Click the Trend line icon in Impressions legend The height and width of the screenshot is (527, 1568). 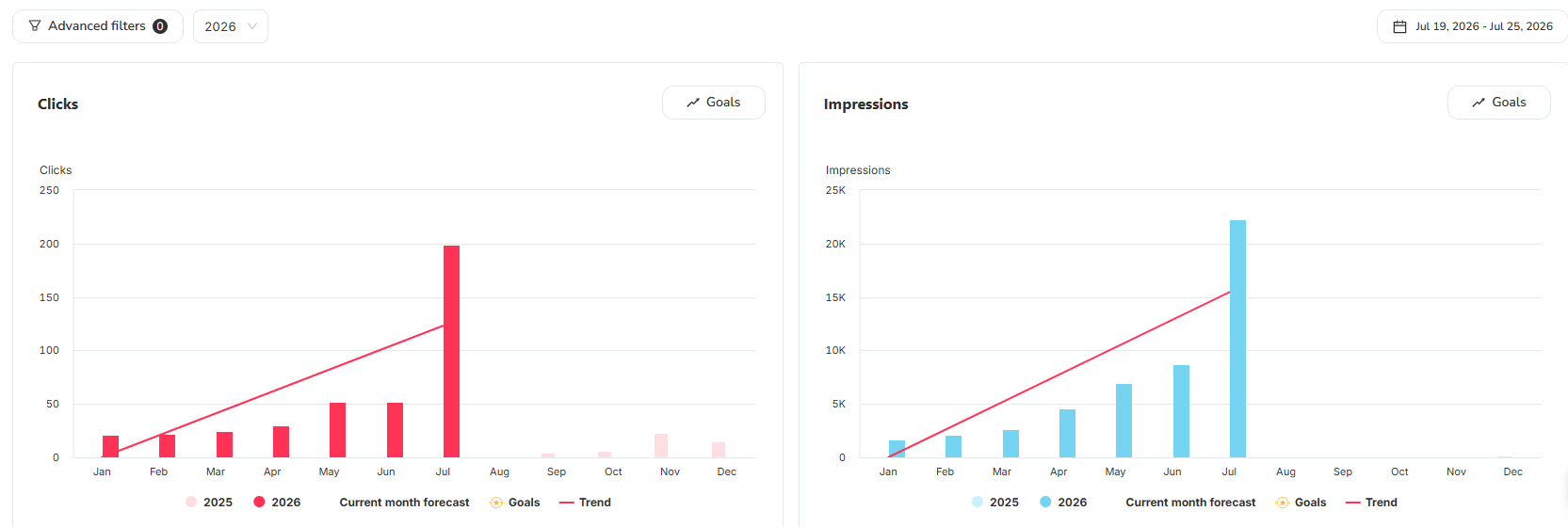click(x=1352, y=503)
